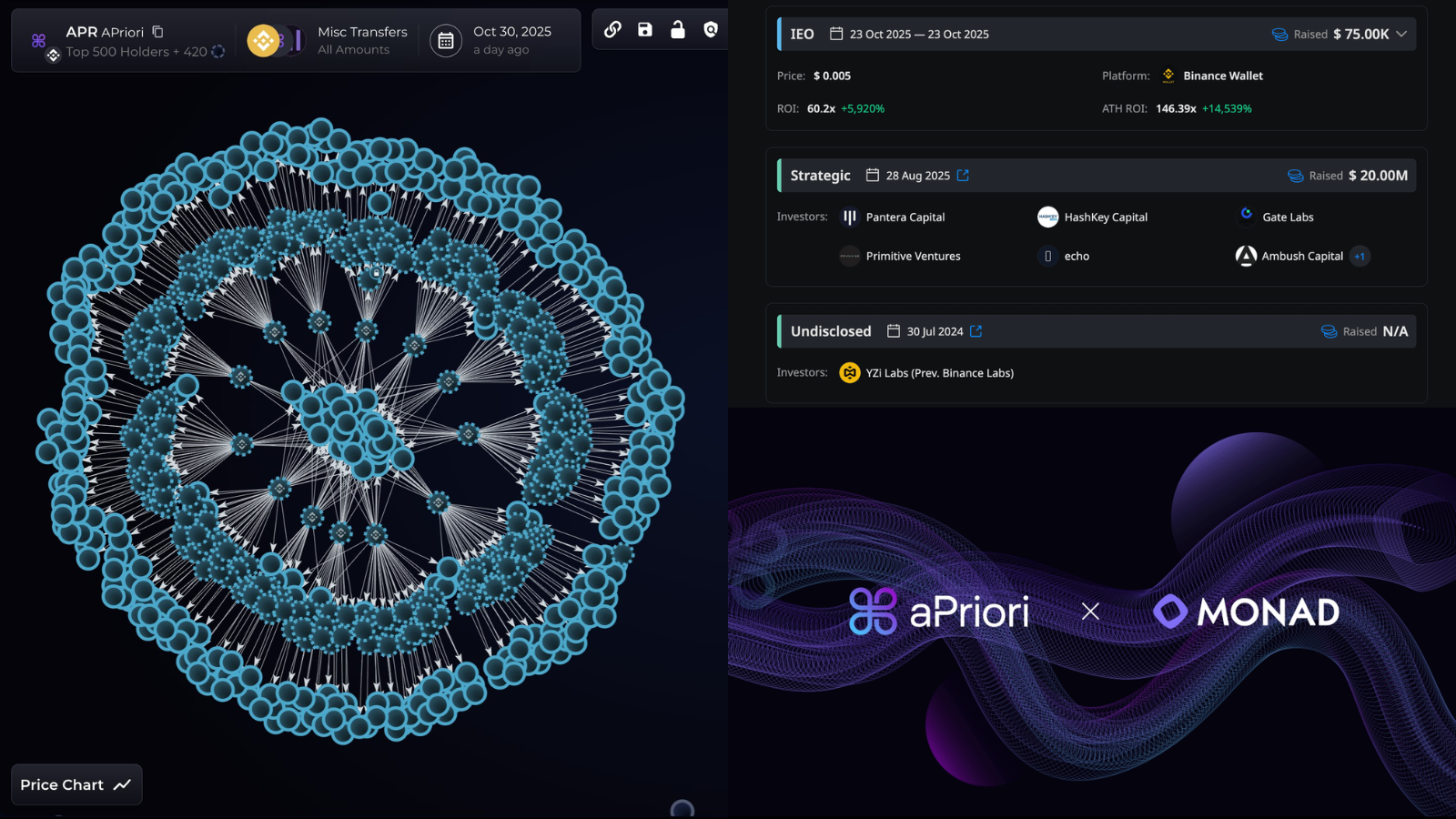Open the Oct 30, 2025 date selector

(512, 40)
